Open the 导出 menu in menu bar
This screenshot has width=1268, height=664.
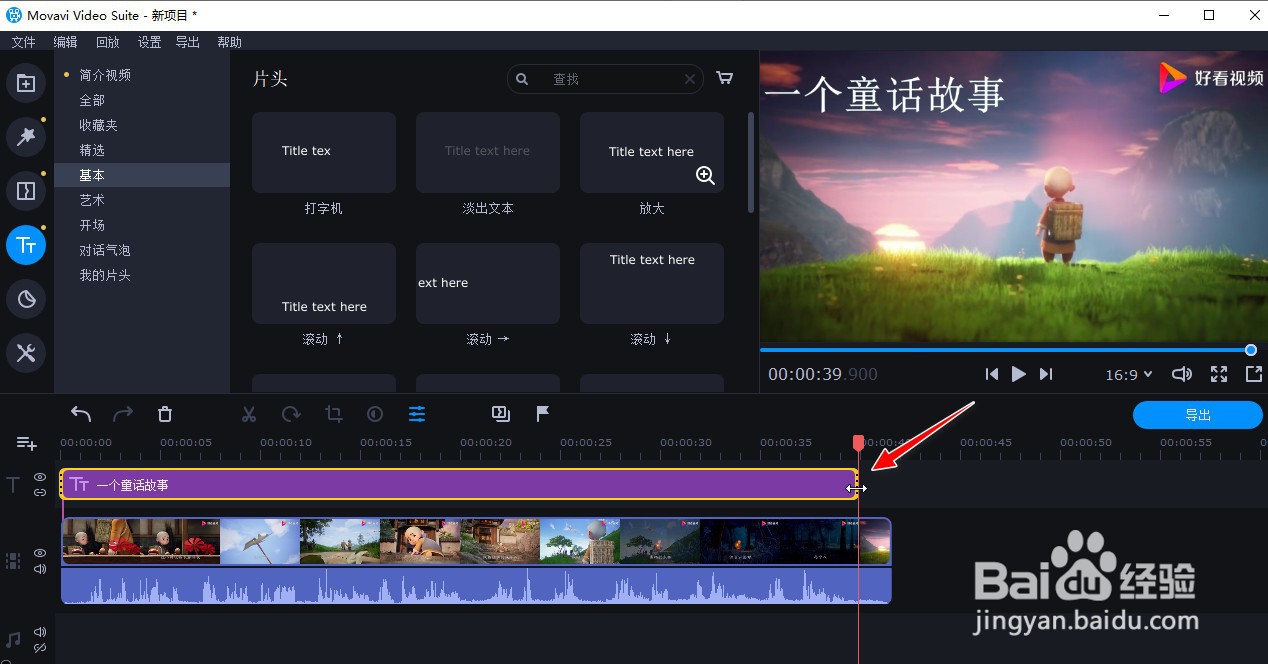188,42
